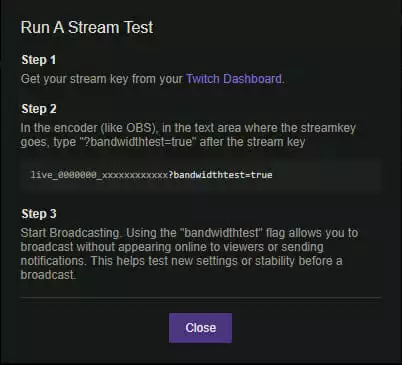Click the 'notifications. This helps test' line

tap(181, 261)
